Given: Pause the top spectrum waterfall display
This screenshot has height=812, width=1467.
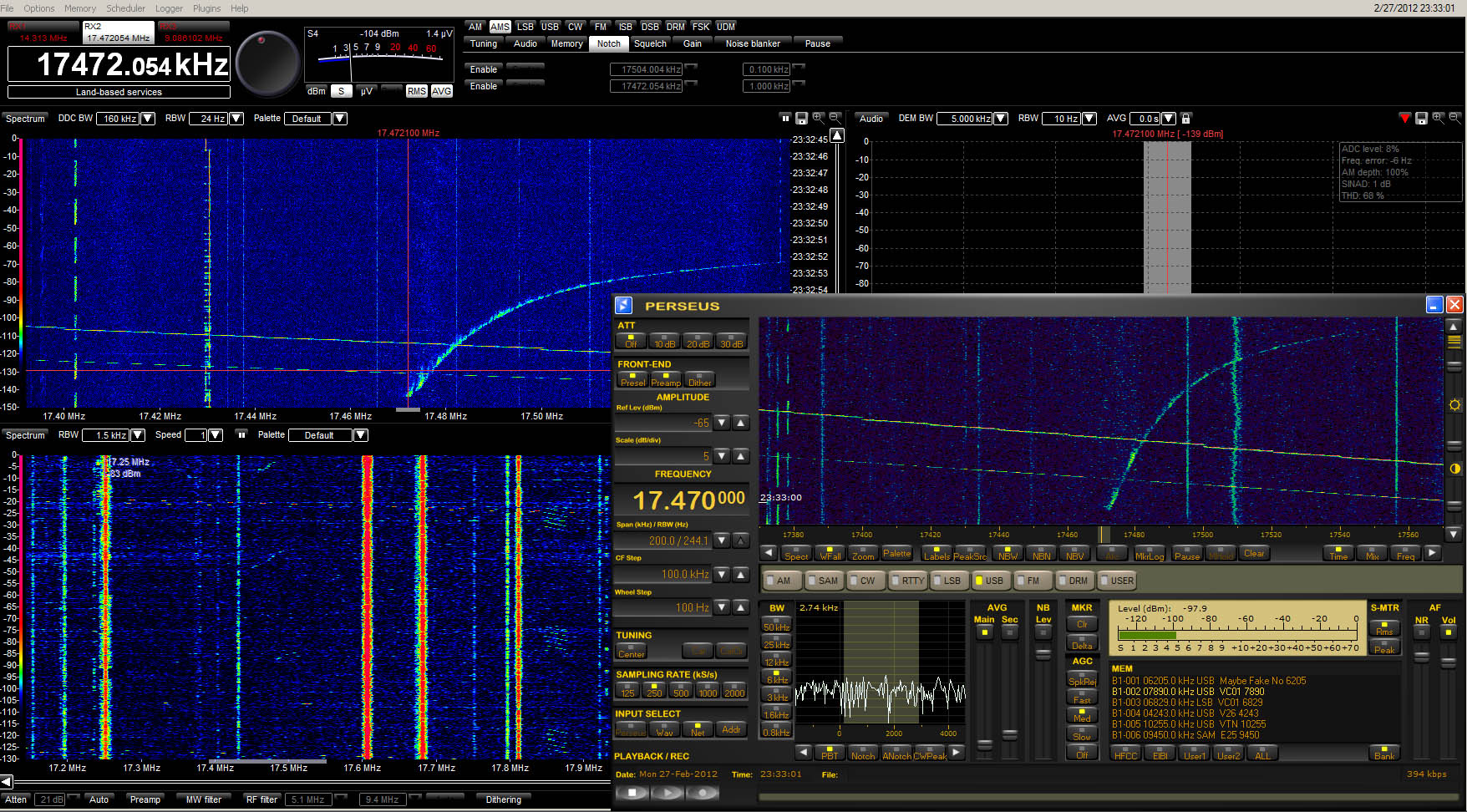Looking at the screenshot, I should tap(784, 119).
